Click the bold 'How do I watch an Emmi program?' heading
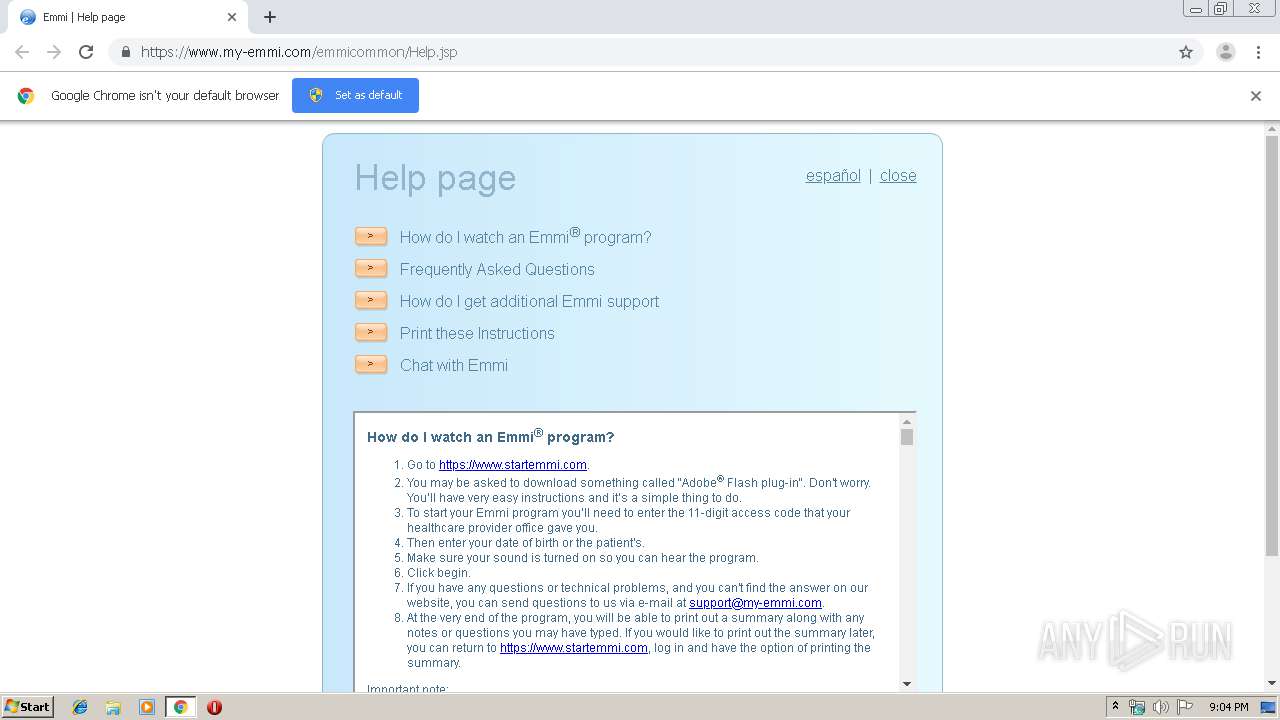Viewport: 1280px width, 720px height. (490, 436)
